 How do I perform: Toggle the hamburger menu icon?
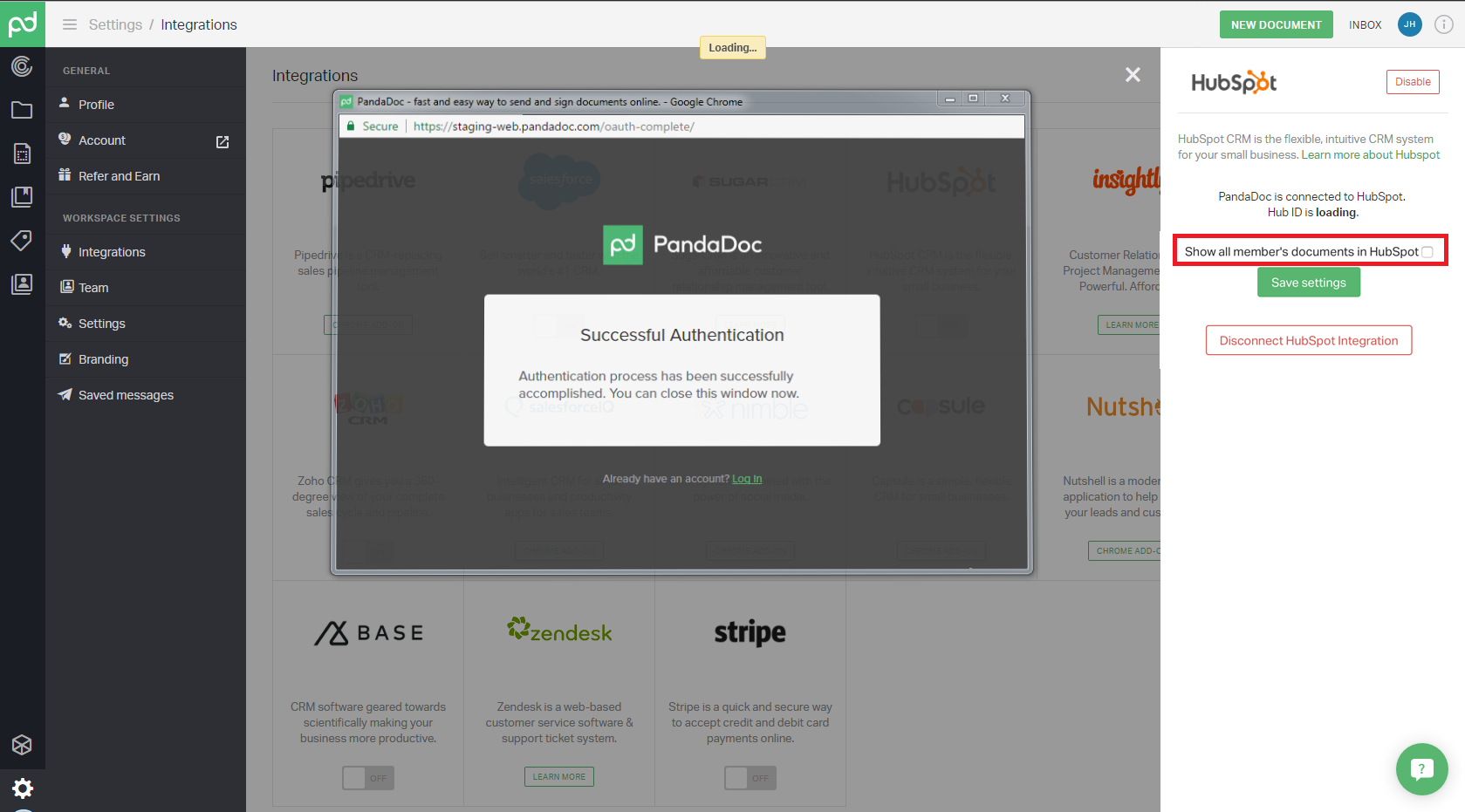click(x=70, y=24)
